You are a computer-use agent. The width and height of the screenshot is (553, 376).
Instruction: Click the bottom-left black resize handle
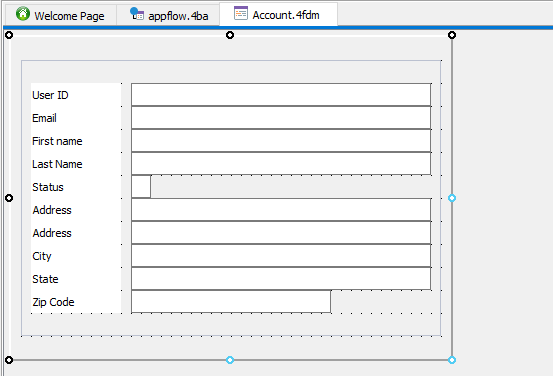tap(9, 360)
